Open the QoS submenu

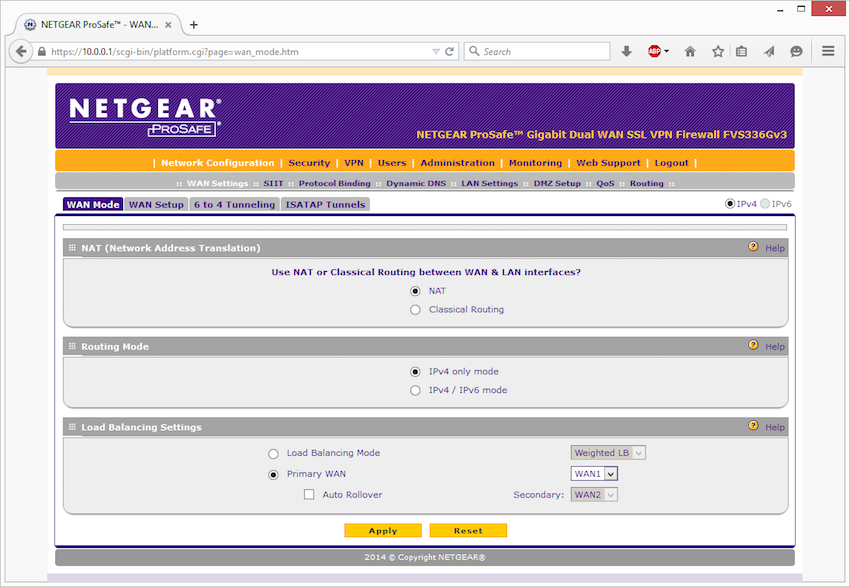[606, 183]
